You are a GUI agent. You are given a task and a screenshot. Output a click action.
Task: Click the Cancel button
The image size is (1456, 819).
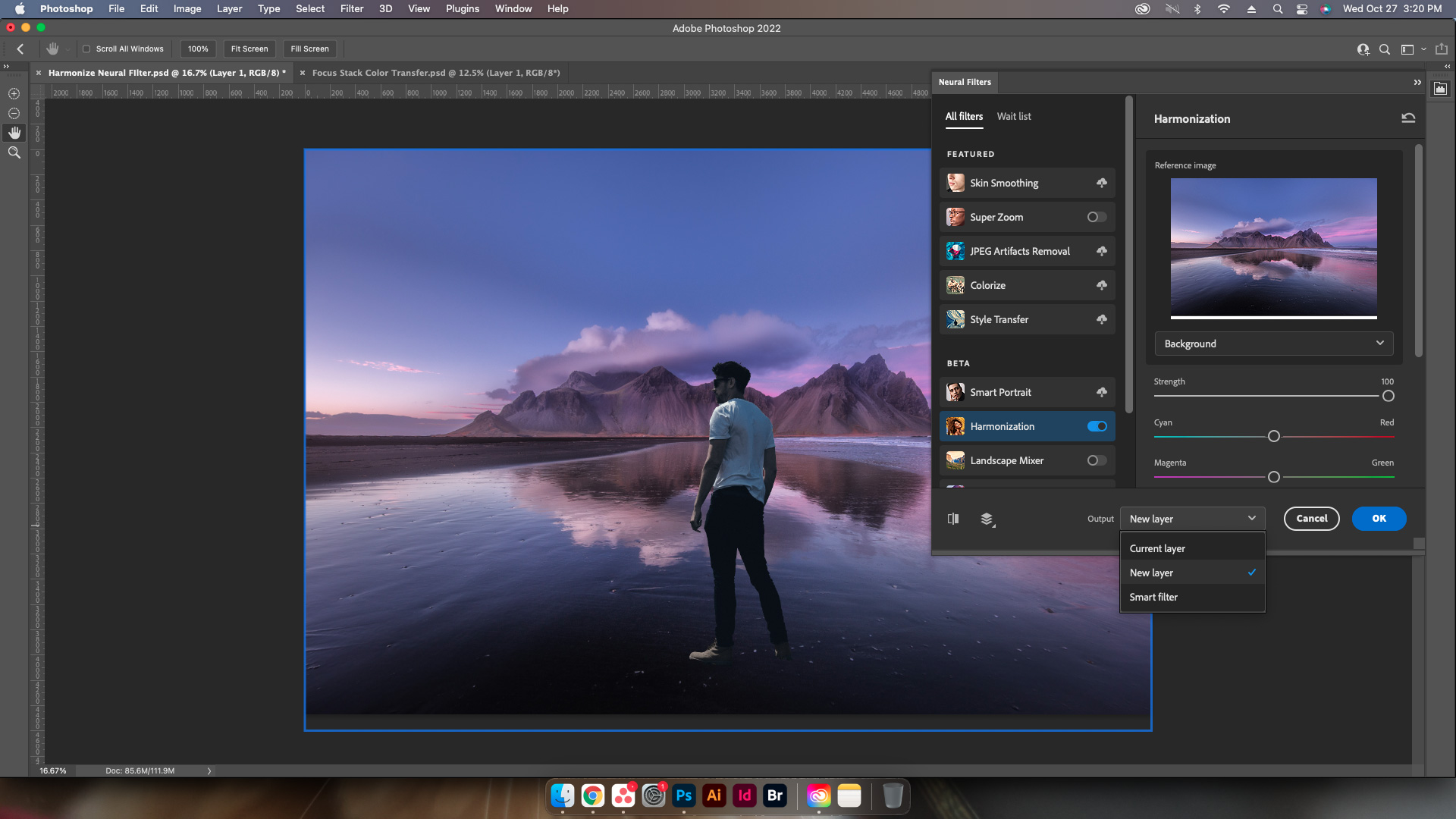tap(1311, 519)
